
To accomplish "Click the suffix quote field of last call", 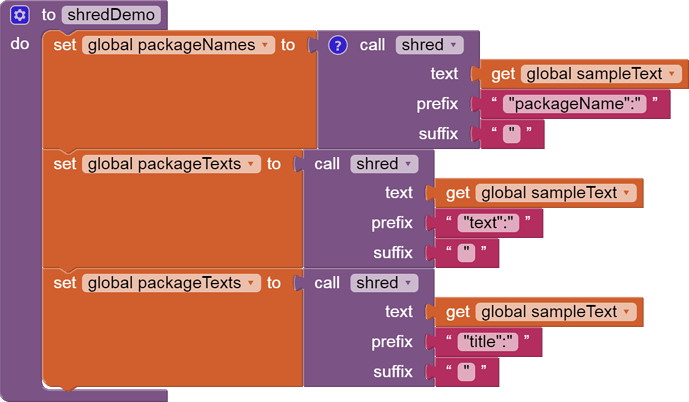I will tap(466, 372).
